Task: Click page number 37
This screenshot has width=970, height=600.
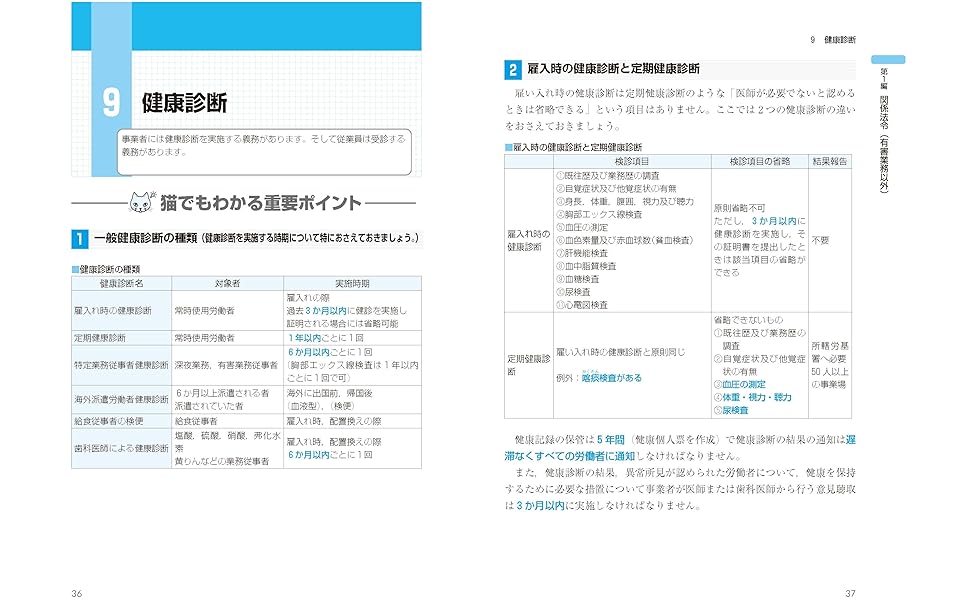Action: pyautogui.click(x=850, y=593)
